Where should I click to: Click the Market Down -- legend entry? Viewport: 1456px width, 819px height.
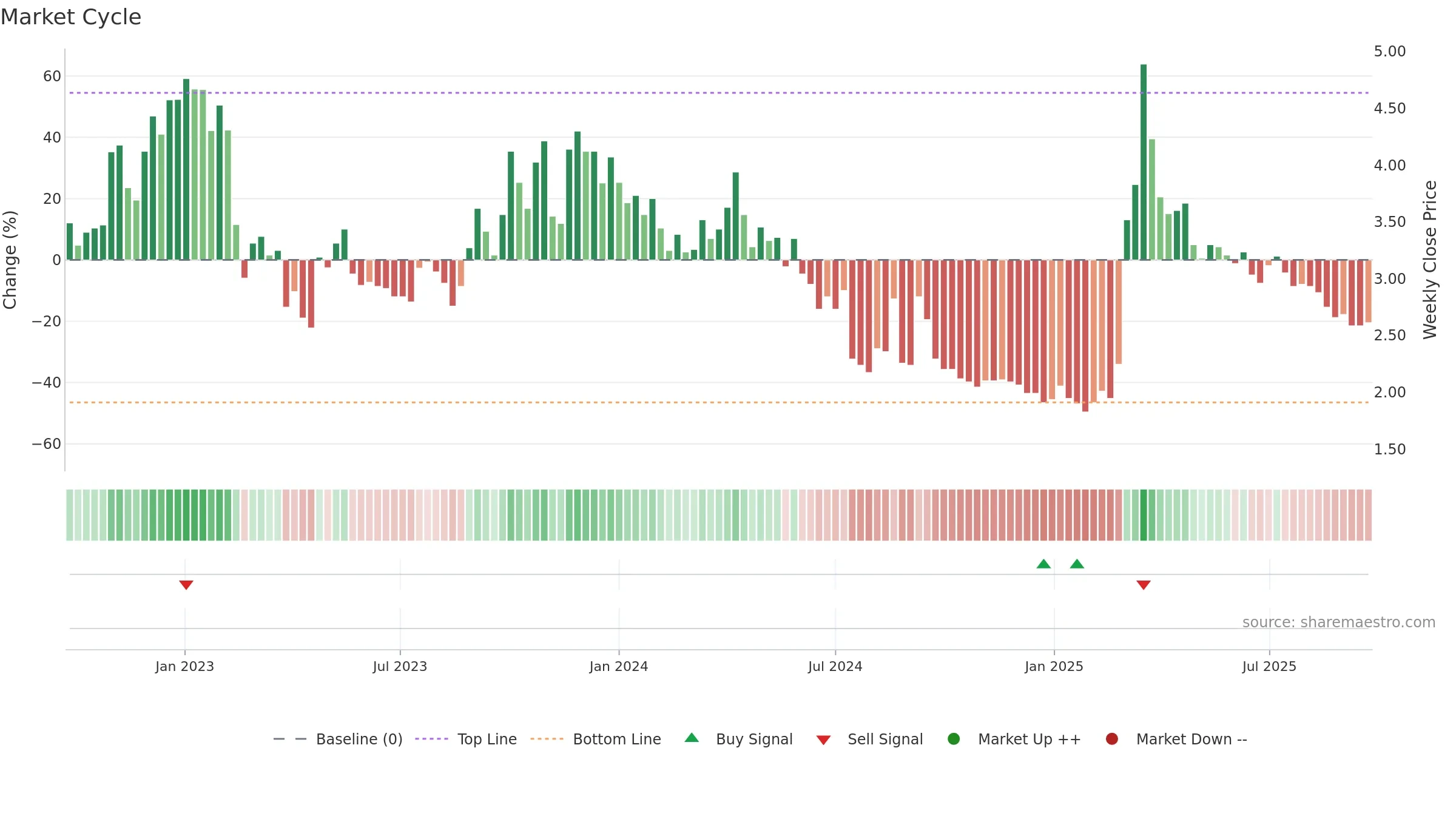pos(1176,739)
